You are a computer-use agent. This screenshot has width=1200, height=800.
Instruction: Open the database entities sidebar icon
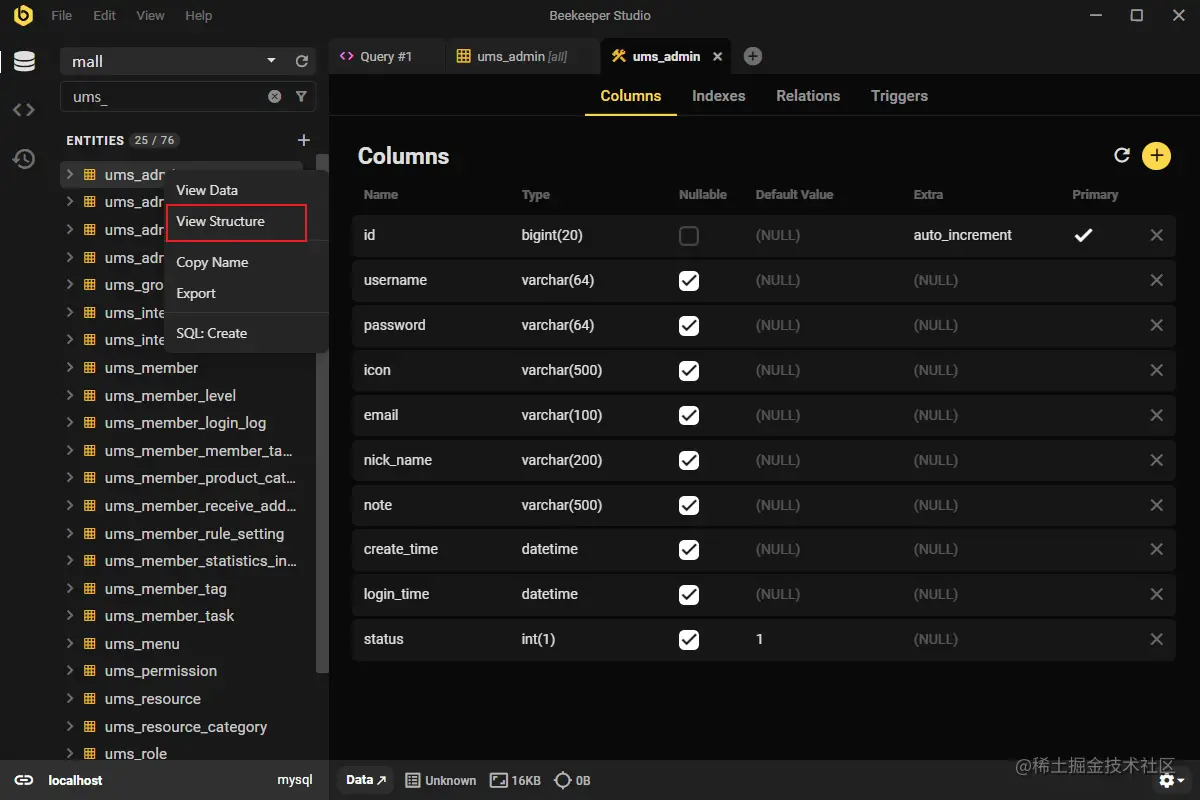(x=24, y=62)
